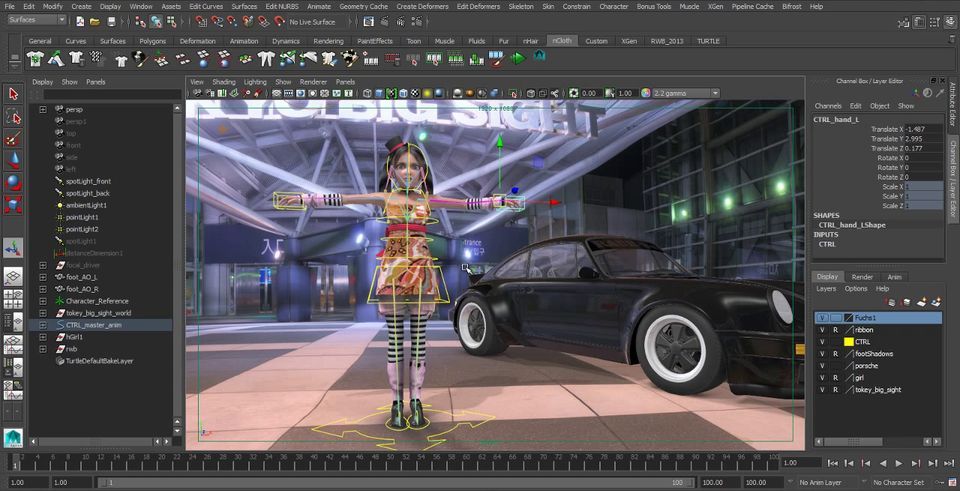Toggle visibility V of CTRL layer

(822, 342)
